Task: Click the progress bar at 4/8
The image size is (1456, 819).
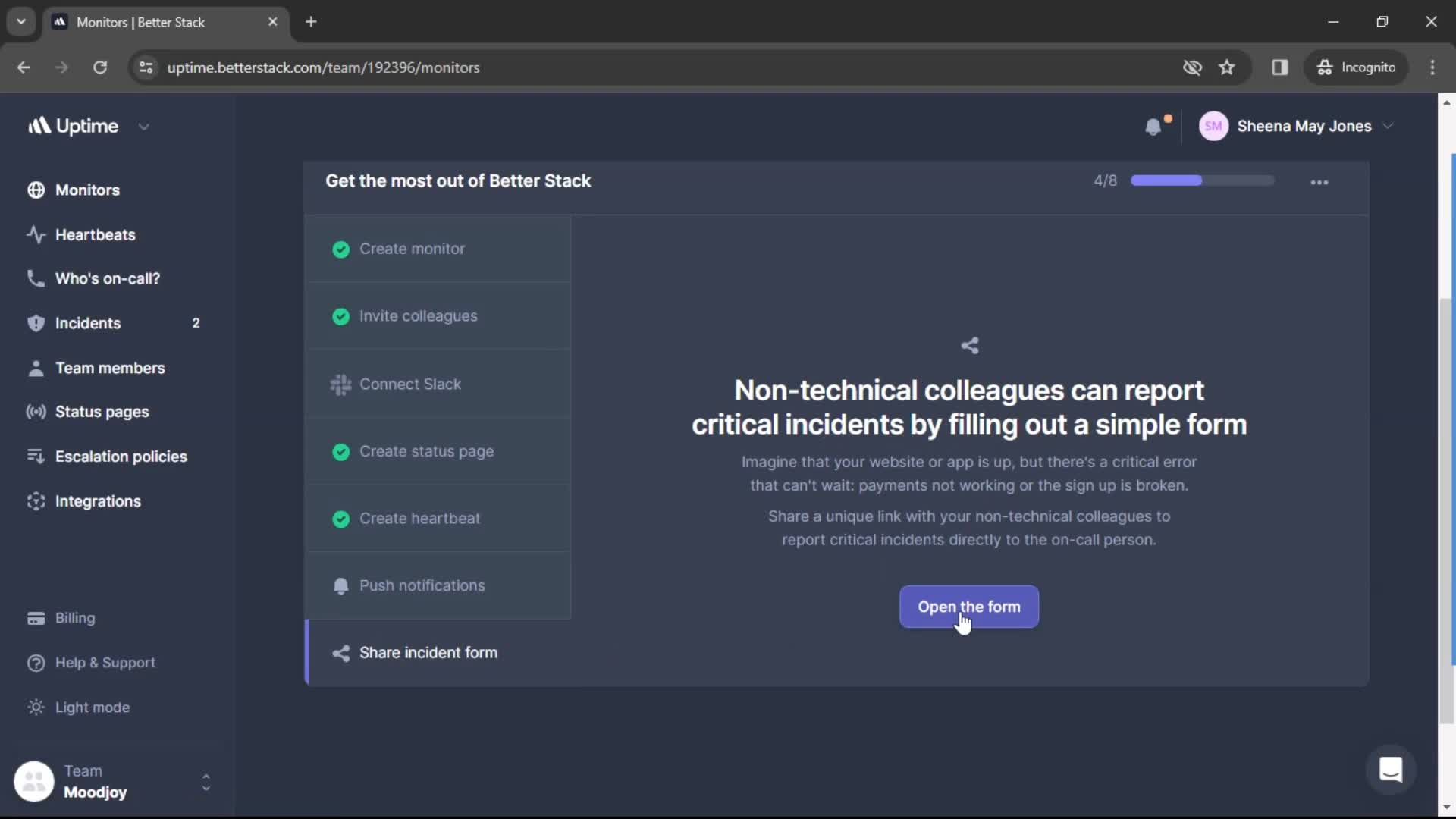Action: pos(1200,180)
